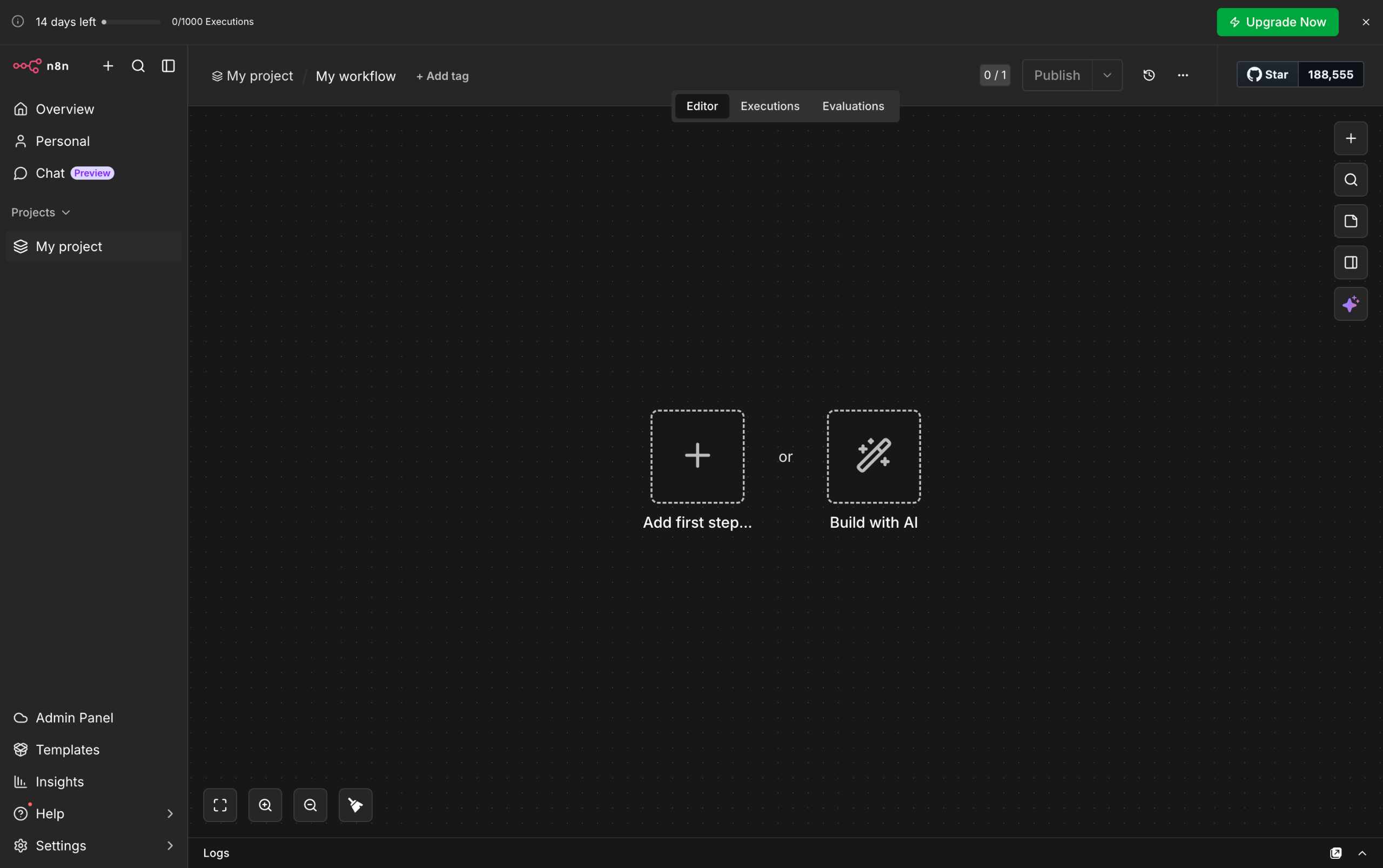Pop out the Logs panel icon

click(x=1336, y=853)
